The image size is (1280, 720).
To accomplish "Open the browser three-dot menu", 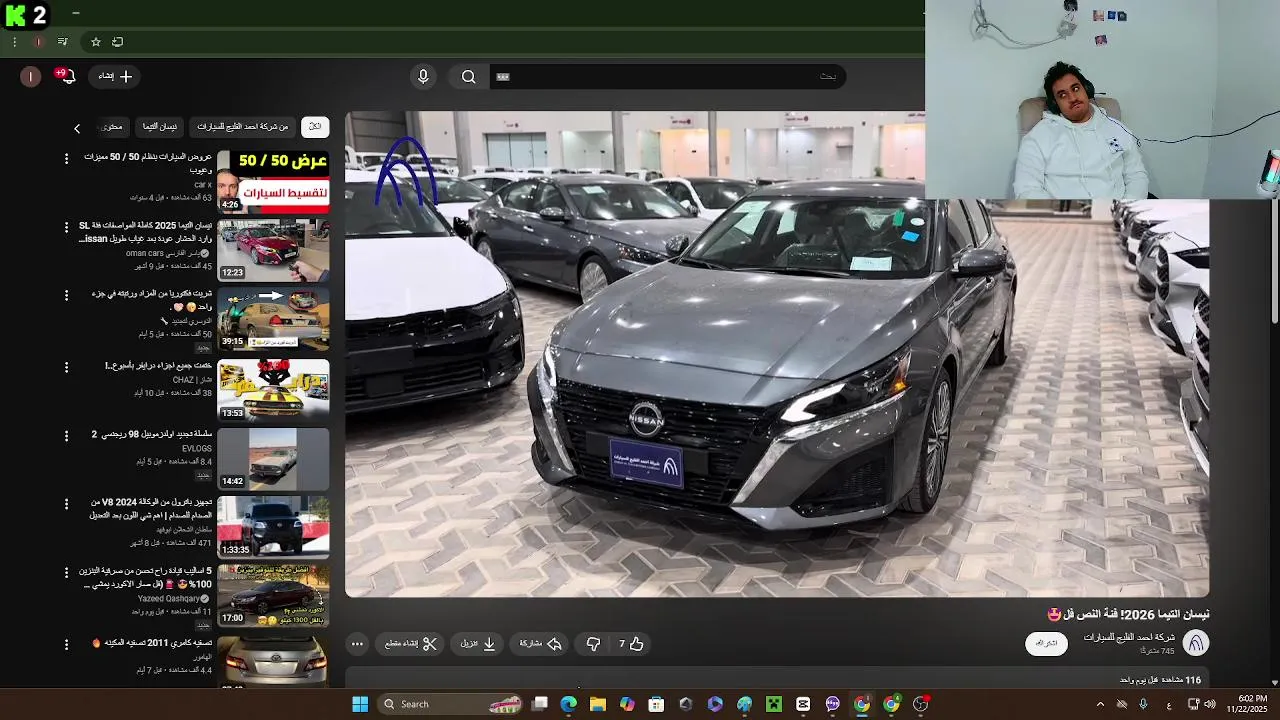I will 14,42.
